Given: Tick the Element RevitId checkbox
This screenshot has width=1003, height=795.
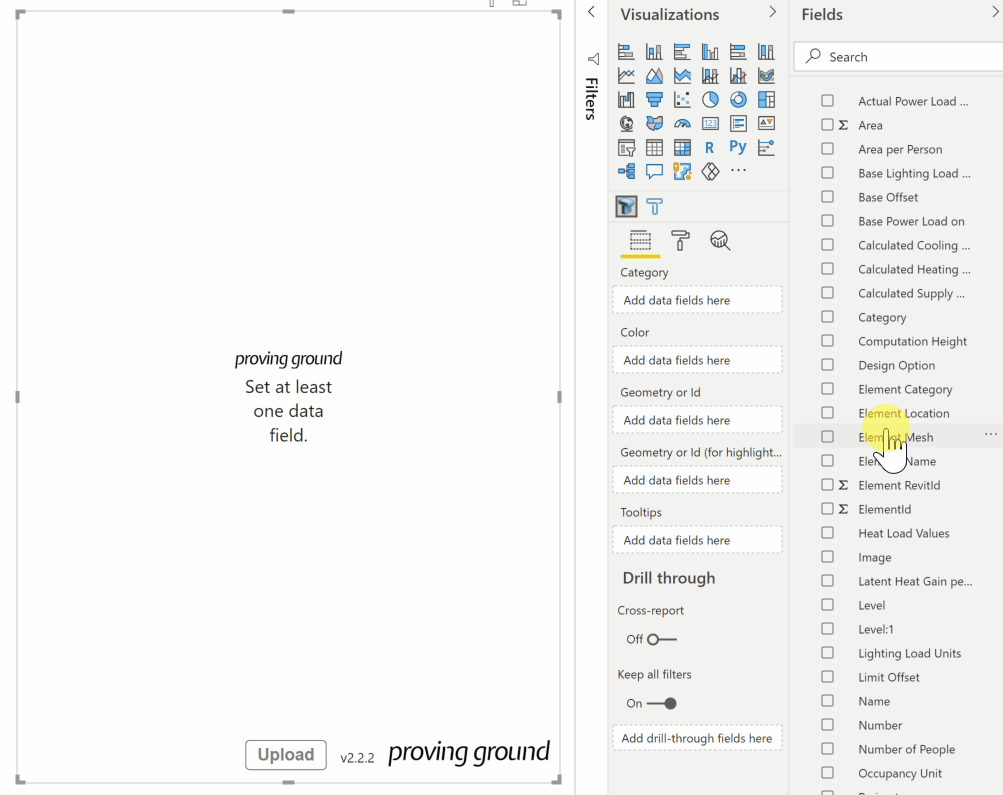Looking at the screenshot, I should coord(827,484).
